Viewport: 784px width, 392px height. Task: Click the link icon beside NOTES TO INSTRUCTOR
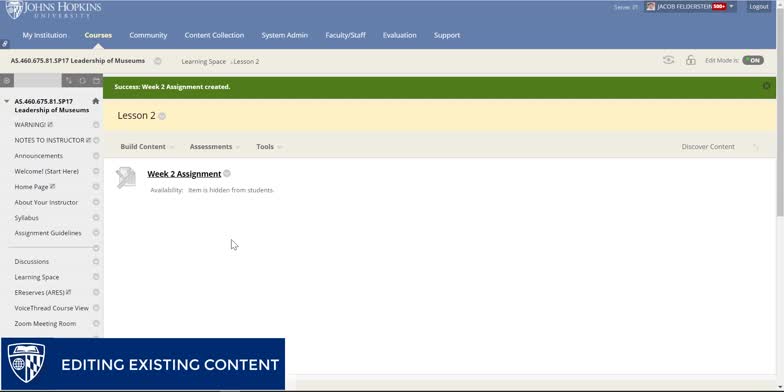(88, 140)
